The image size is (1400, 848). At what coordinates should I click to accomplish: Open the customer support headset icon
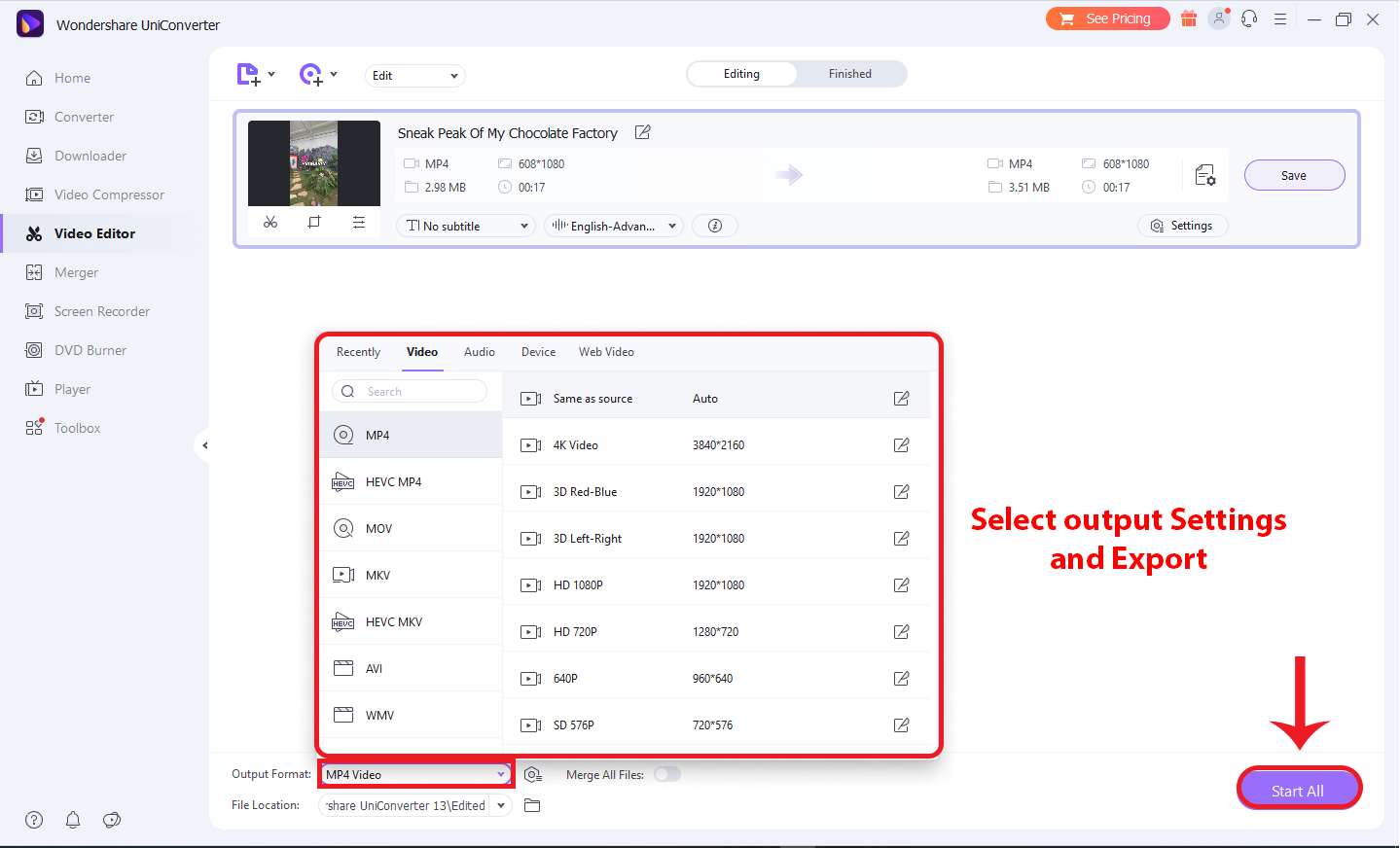coord(1249,18)
